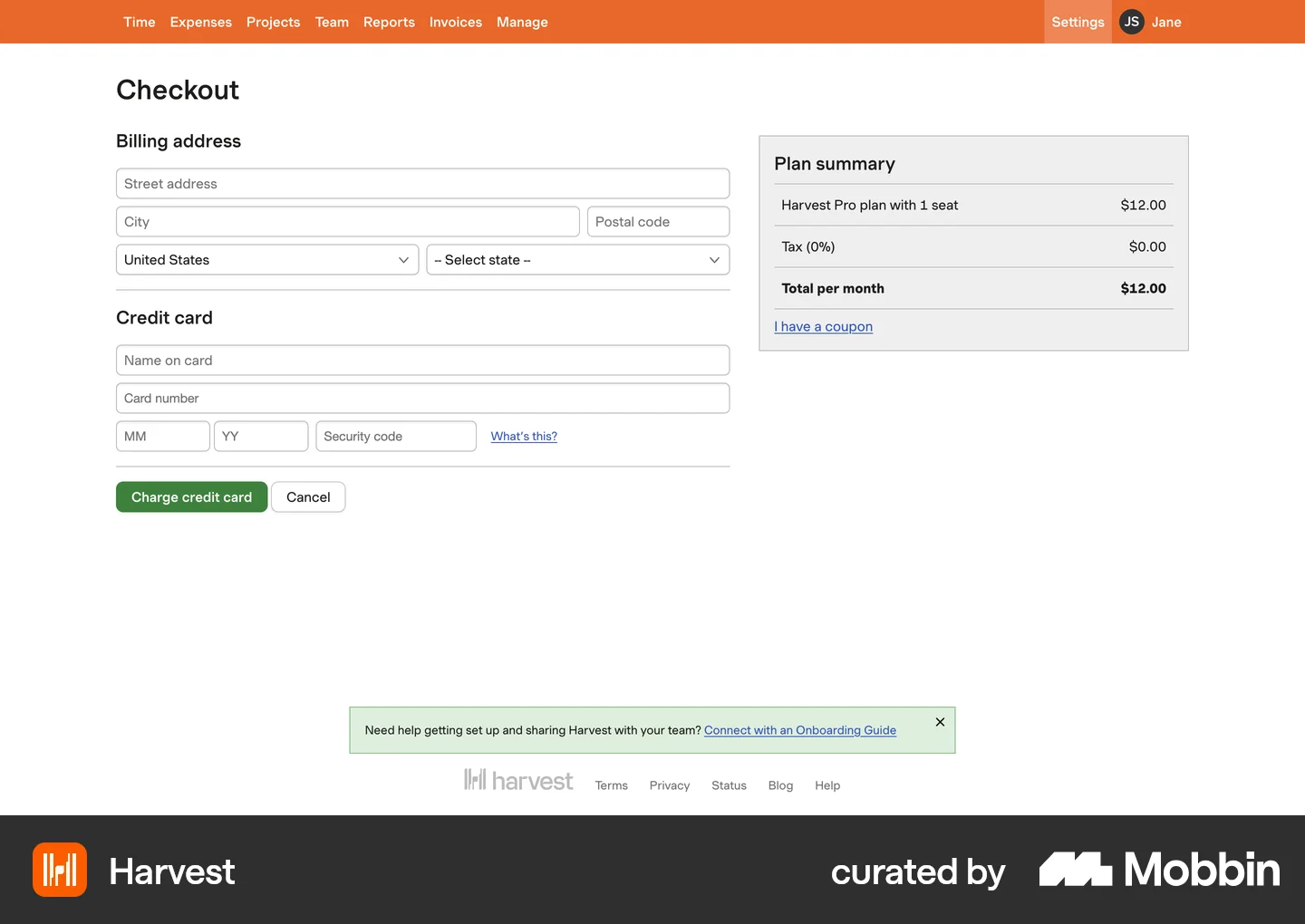Image resolution: width=1305 pixels, height=924 pixels.
Task: Focus the Name on card field
Action: (x=422, y=361)
